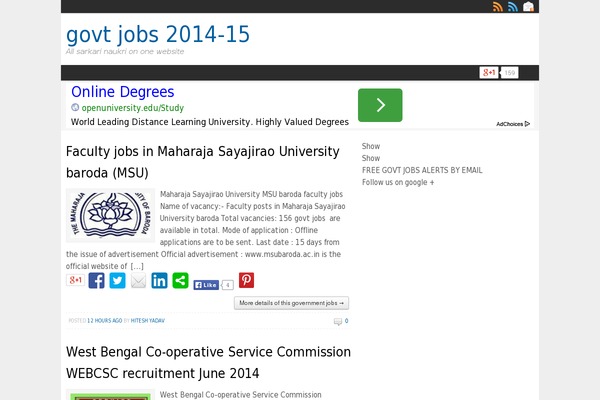
Task: Click More details of this government jobs button
Action: click(292, 303)
